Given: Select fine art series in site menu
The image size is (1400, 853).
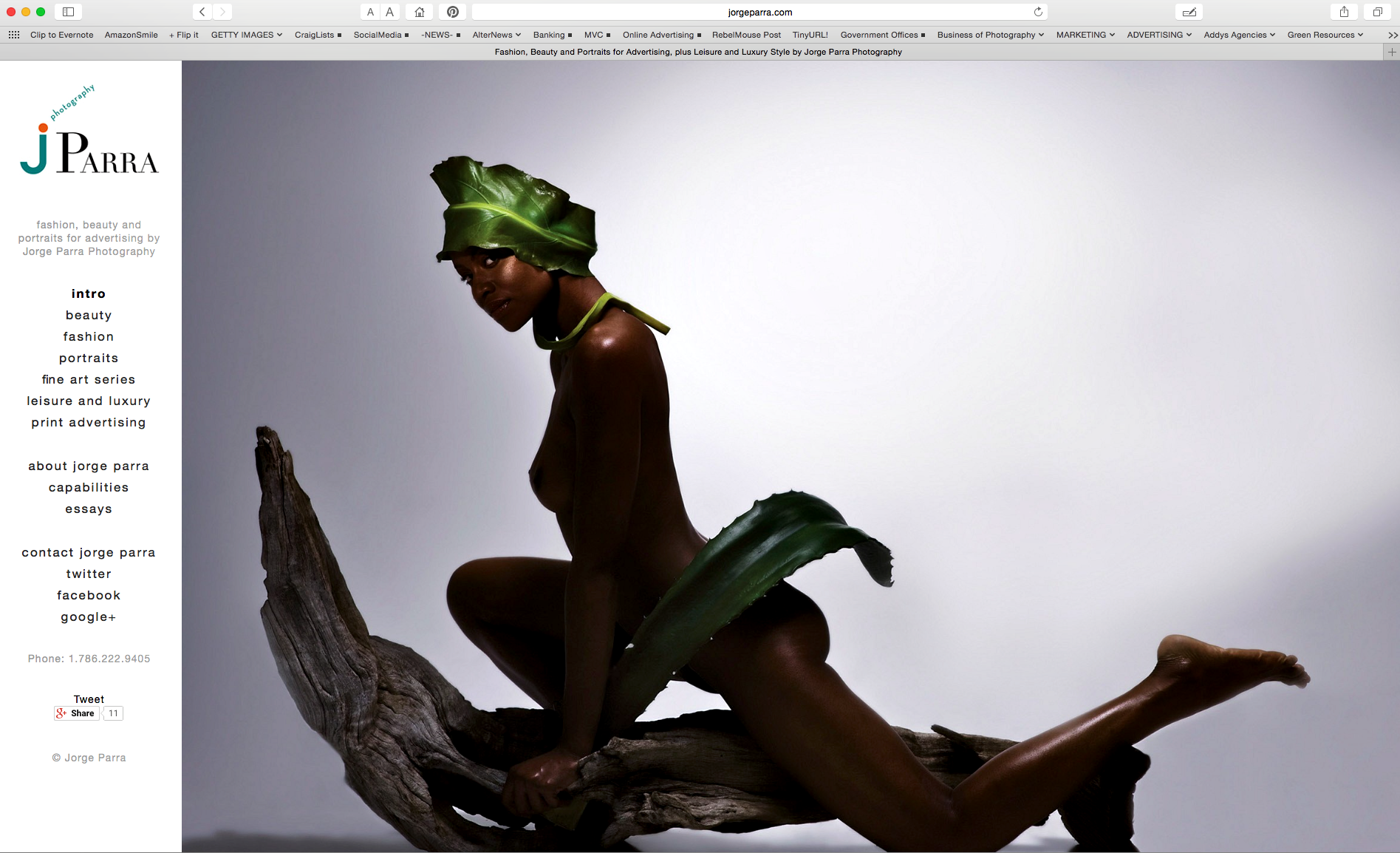Looking at the screenshot, I should (x=89, y=379).
